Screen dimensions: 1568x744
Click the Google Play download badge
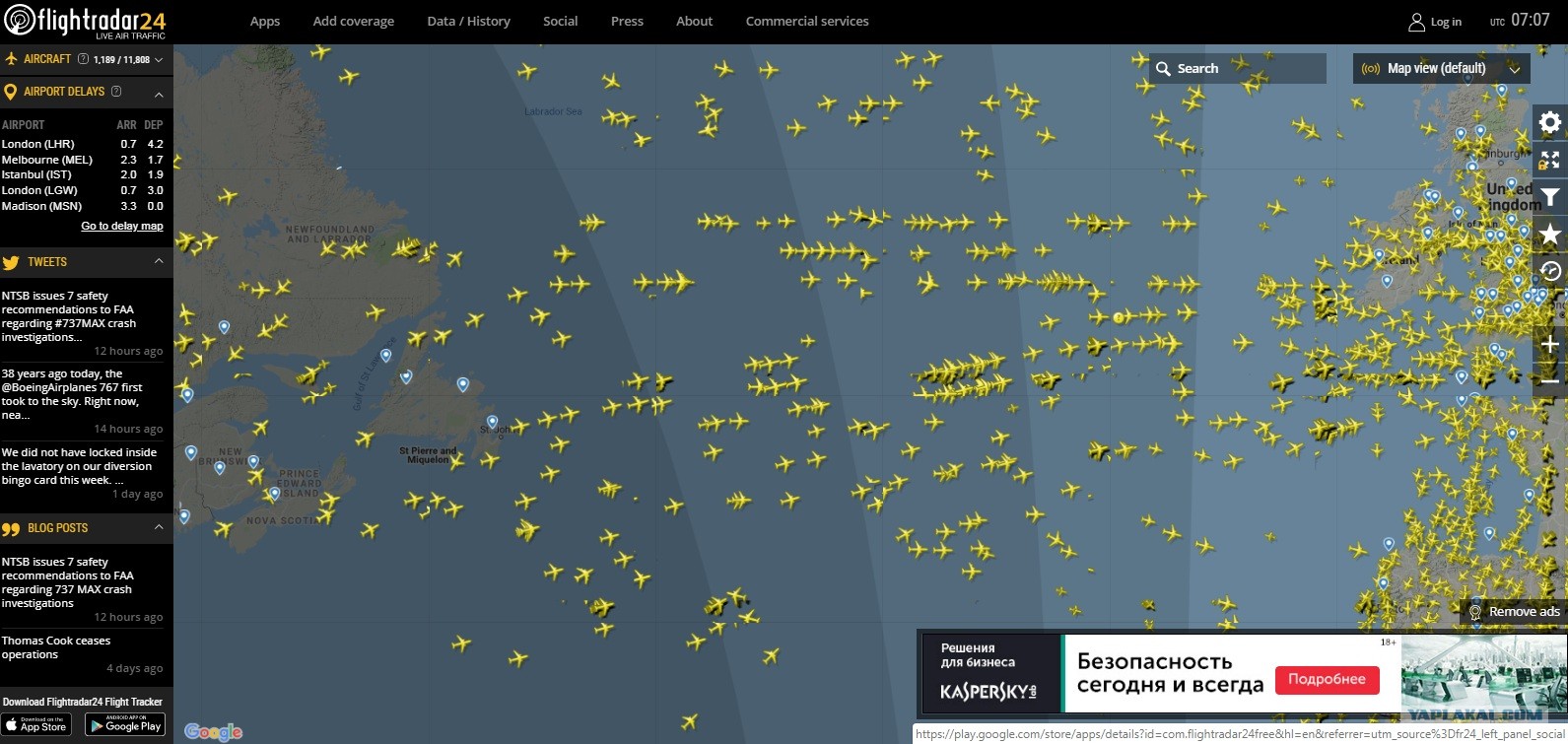point(125,724)
